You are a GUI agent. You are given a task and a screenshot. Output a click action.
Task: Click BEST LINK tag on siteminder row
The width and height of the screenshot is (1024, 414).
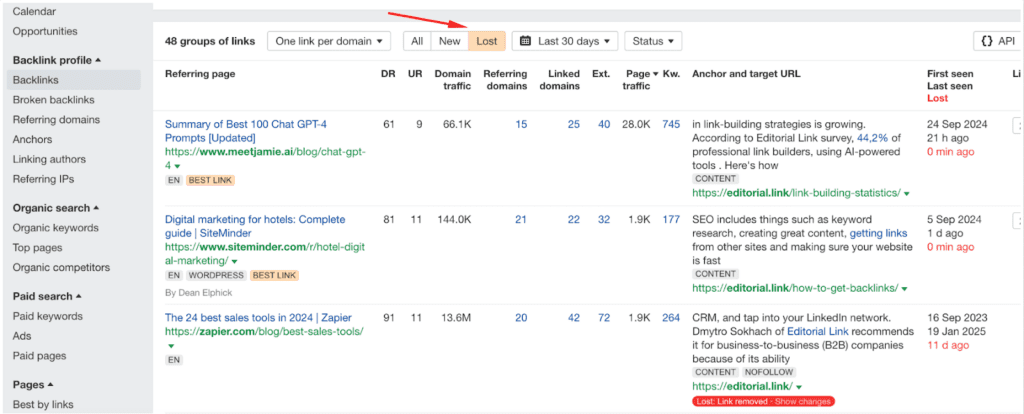click(274, 276)
